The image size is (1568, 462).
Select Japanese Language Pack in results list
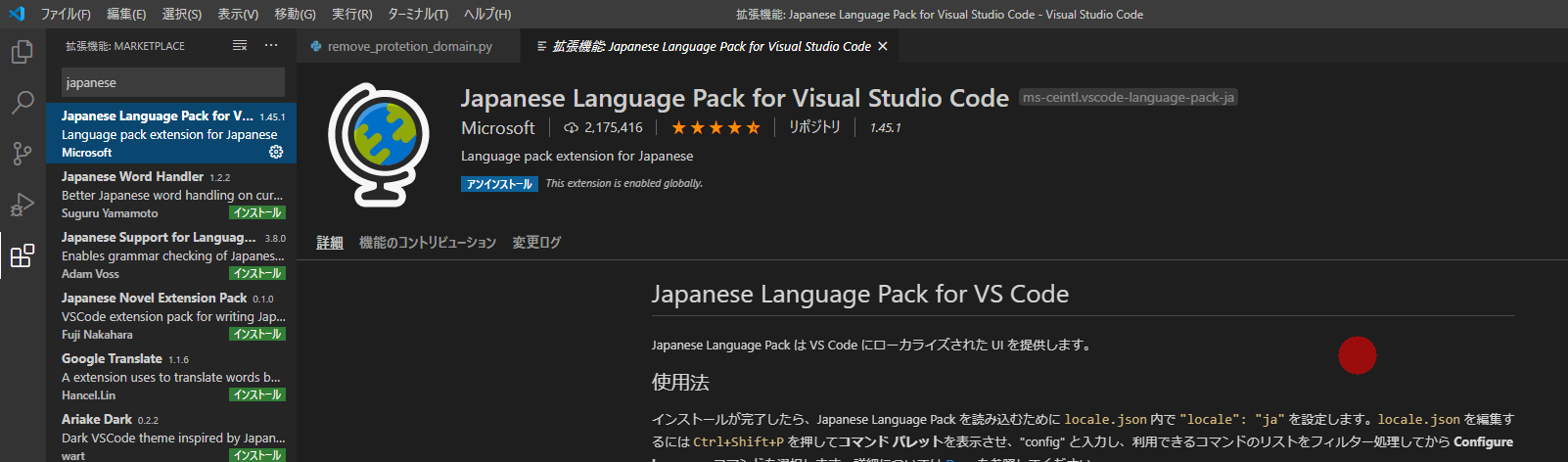pos(171,133)
